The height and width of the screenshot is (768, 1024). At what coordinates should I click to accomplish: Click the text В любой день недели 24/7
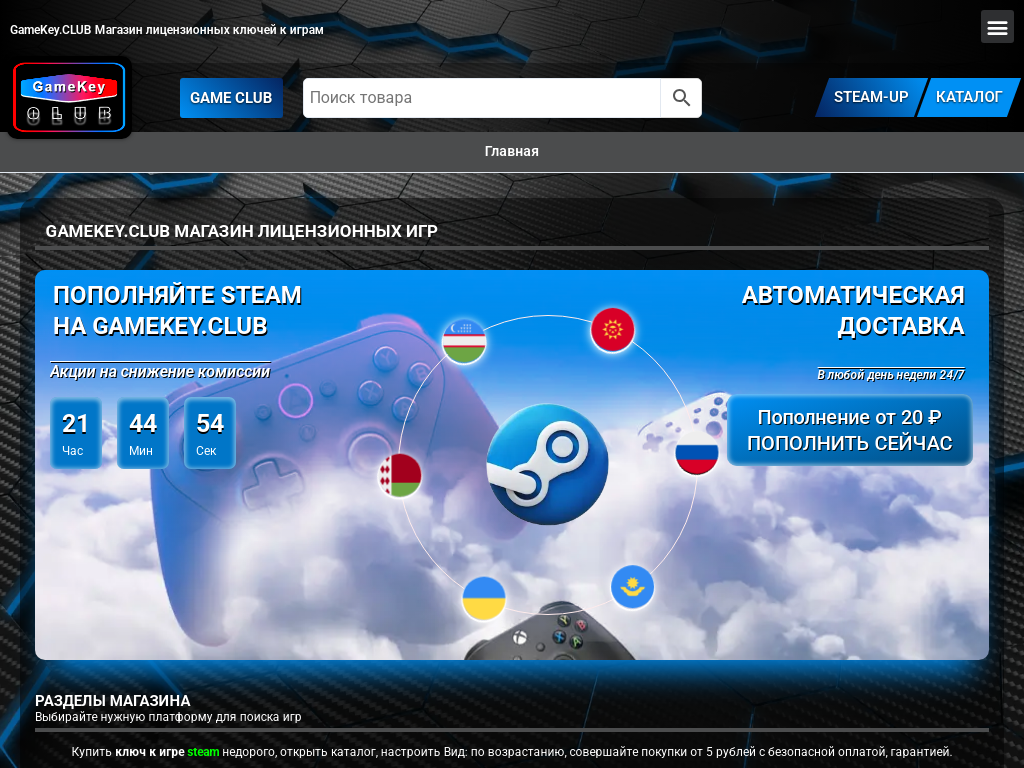891,375
